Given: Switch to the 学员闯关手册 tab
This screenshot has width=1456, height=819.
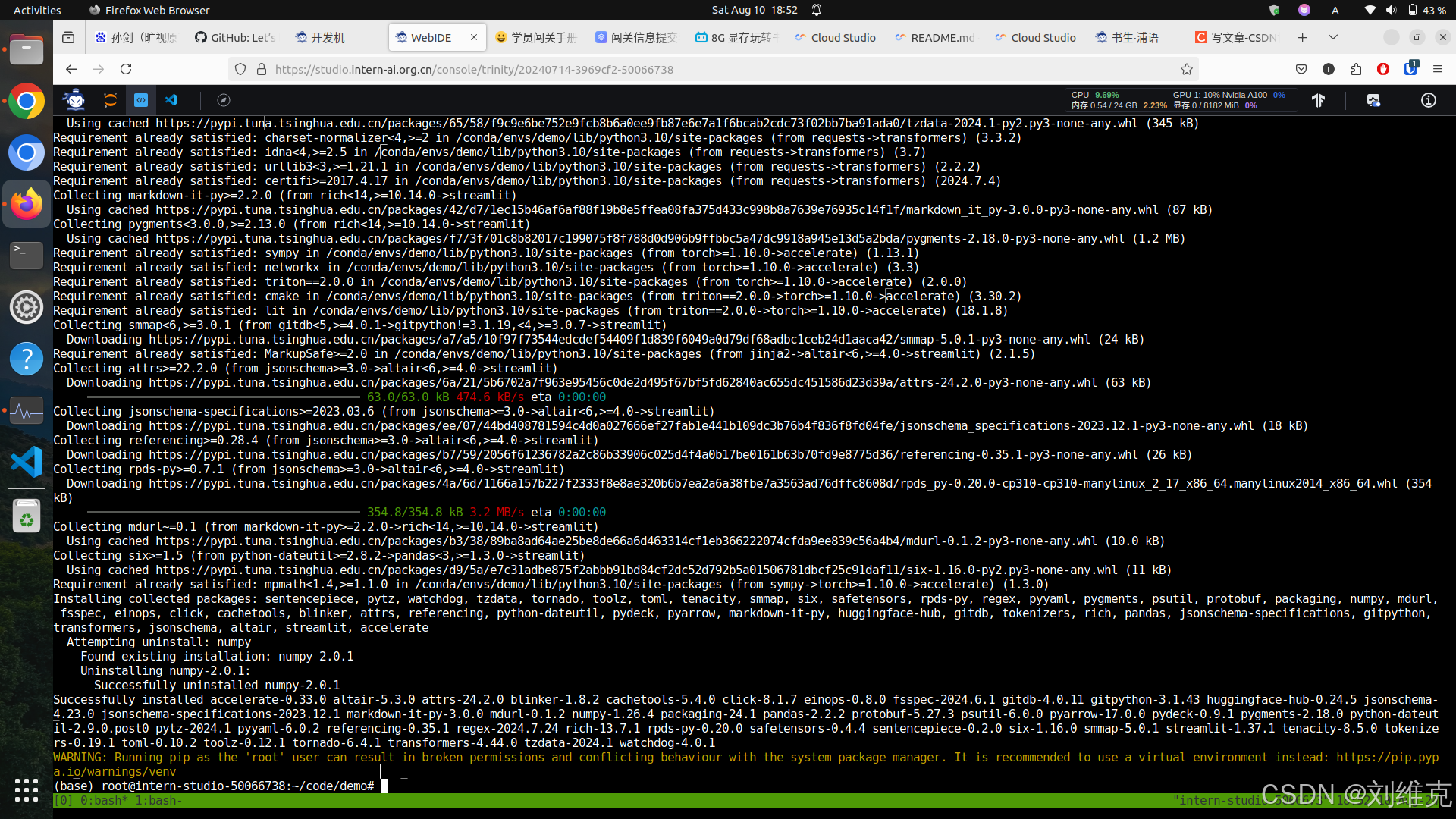Looking at the screenshot, I should pos(536,37).
